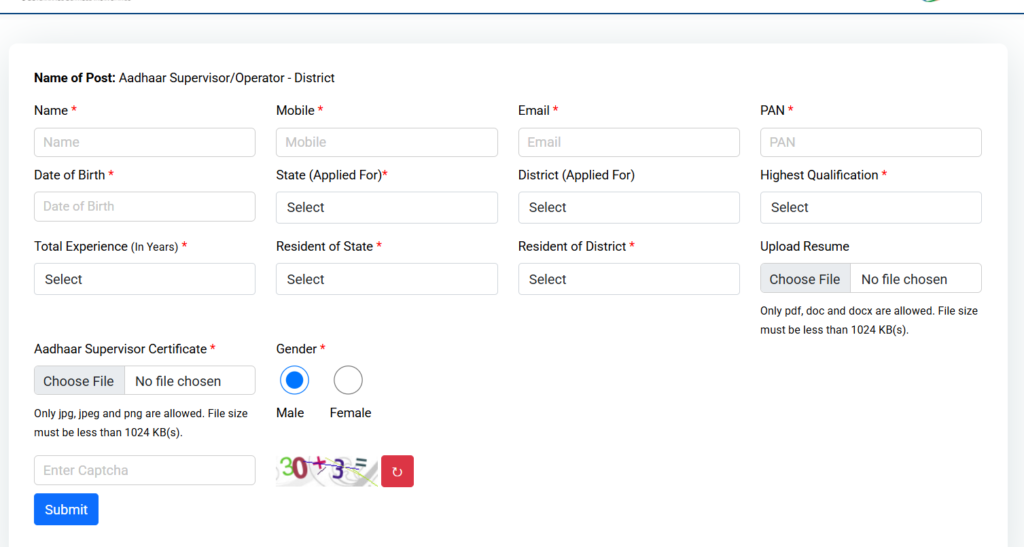Click the PAN input field
The width and height of the screenshot is (1024, 547).
tap(871, 142)
